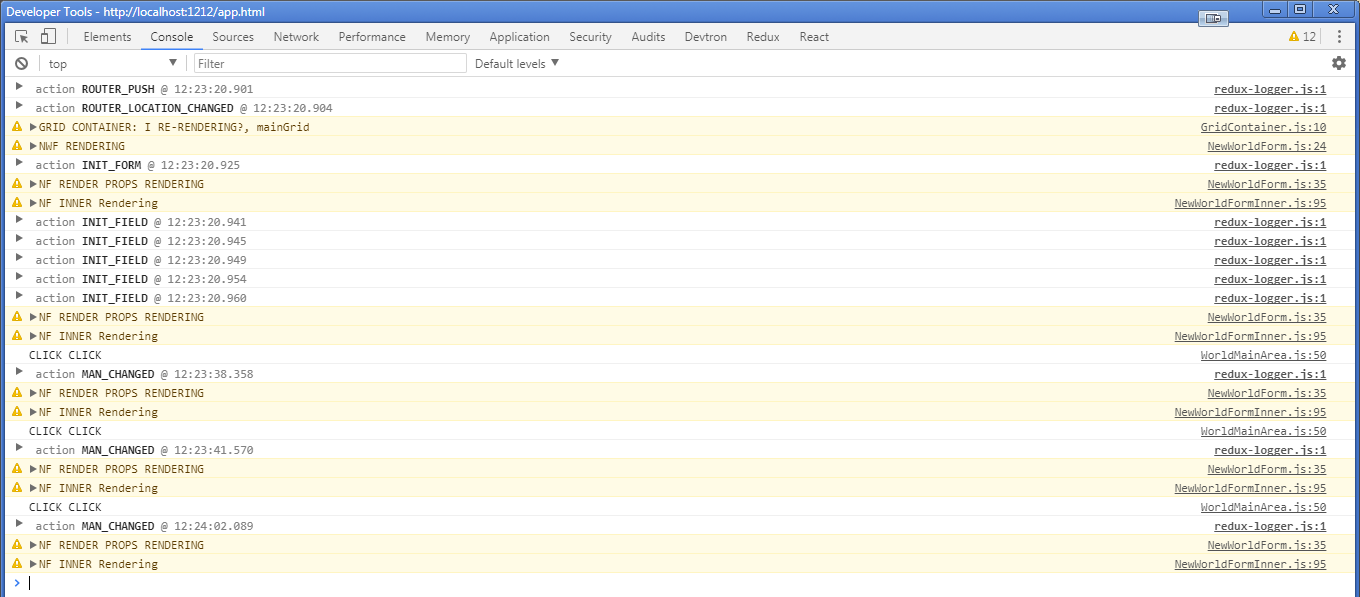
Task: Switch to the Elements tab
Action: point(107,37)
